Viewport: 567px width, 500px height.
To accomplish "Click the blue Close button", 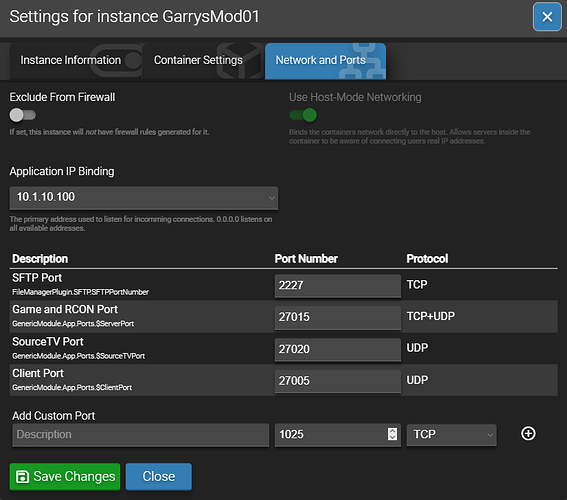I will point(158,477).
